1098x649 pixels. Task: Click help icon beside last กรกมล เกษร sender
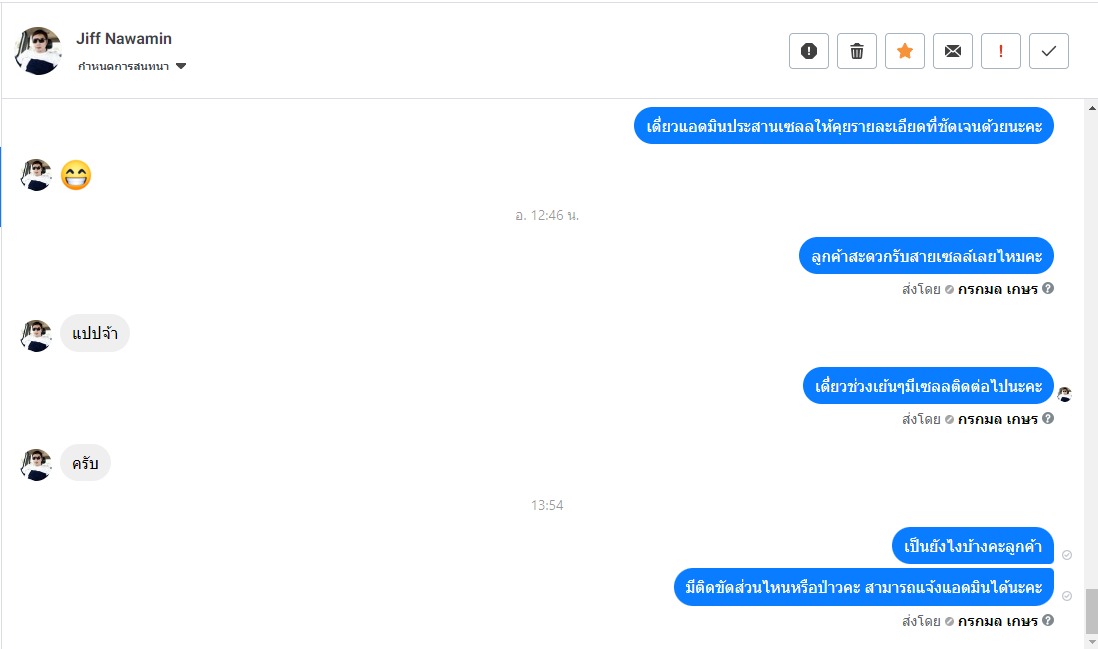point(1048,620)
